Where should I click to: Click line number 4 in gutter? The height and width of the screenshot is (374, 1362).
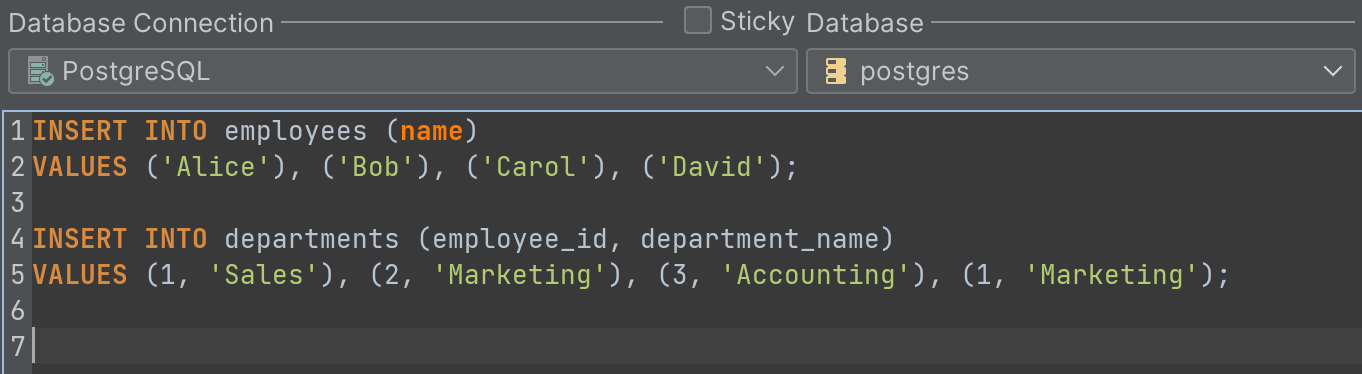pos(17,238)
